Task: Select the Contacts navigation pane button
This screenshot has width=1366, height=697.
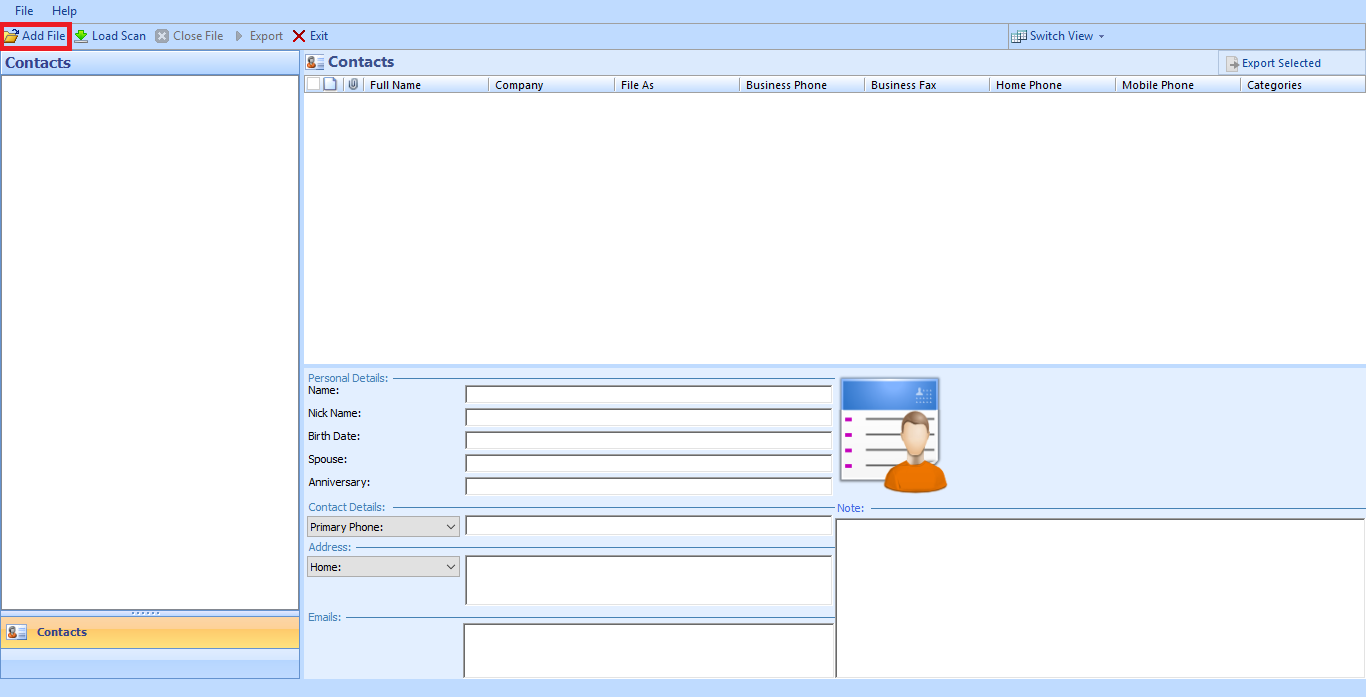Action: (x=150, y=632)
